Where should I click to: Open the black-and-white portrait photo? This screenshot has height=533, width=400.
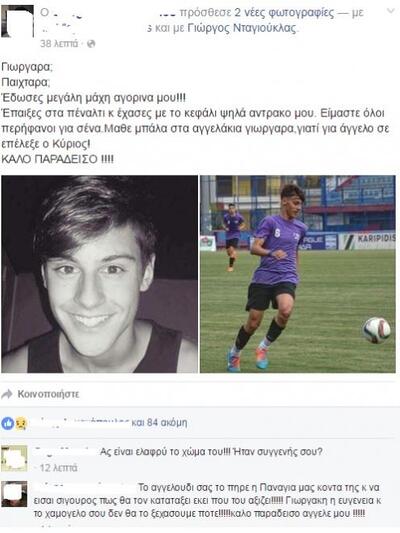pos(100,274)
